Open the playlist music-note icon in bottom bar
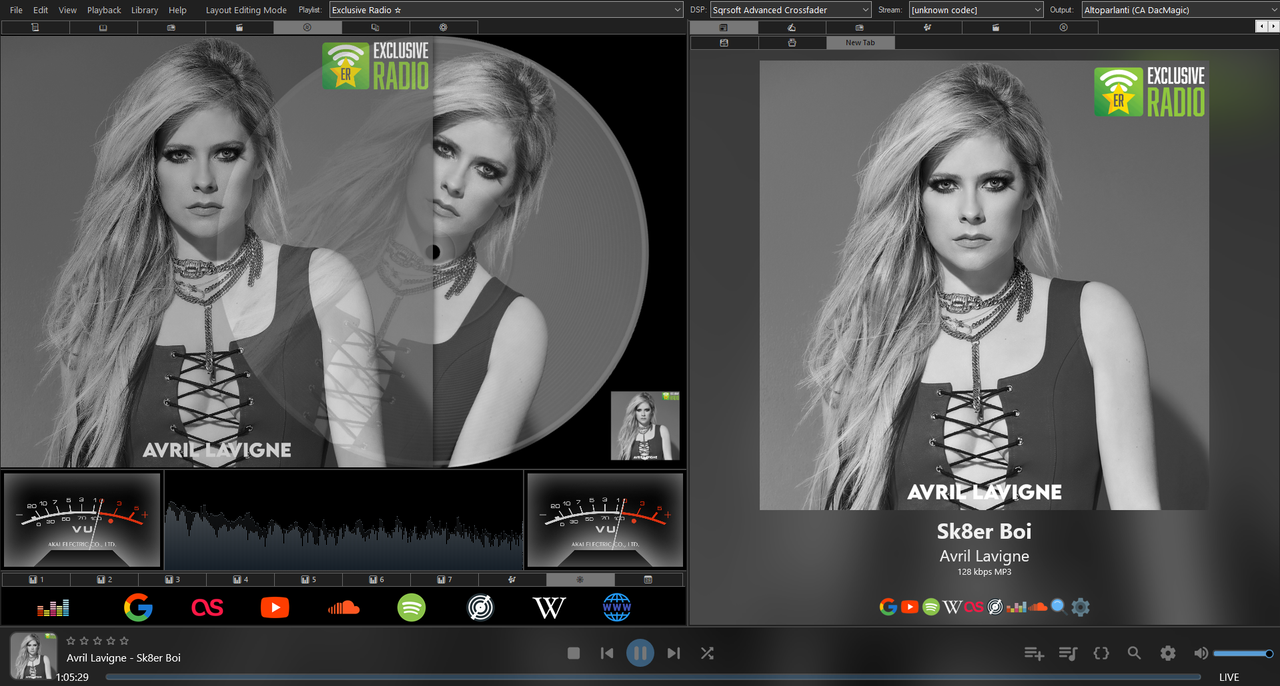The height and width of the screenshot is (686, 1280). click(1068, 653)
